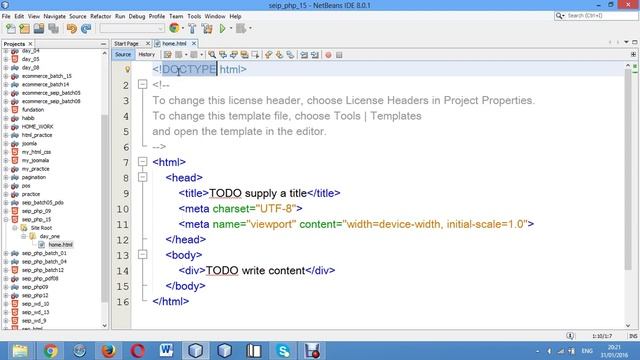Click the Projects panel vertical scrollbar
The height and width of the screenshot is (360, 640).
pyautogui.click(x=104, y=208)
